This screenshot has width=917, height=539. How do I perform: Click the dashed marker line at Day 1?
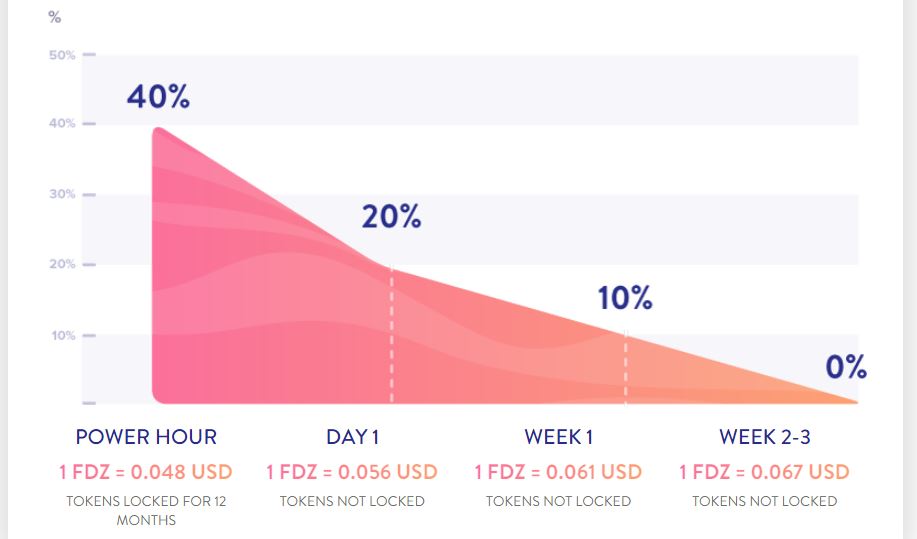(392, 334)
